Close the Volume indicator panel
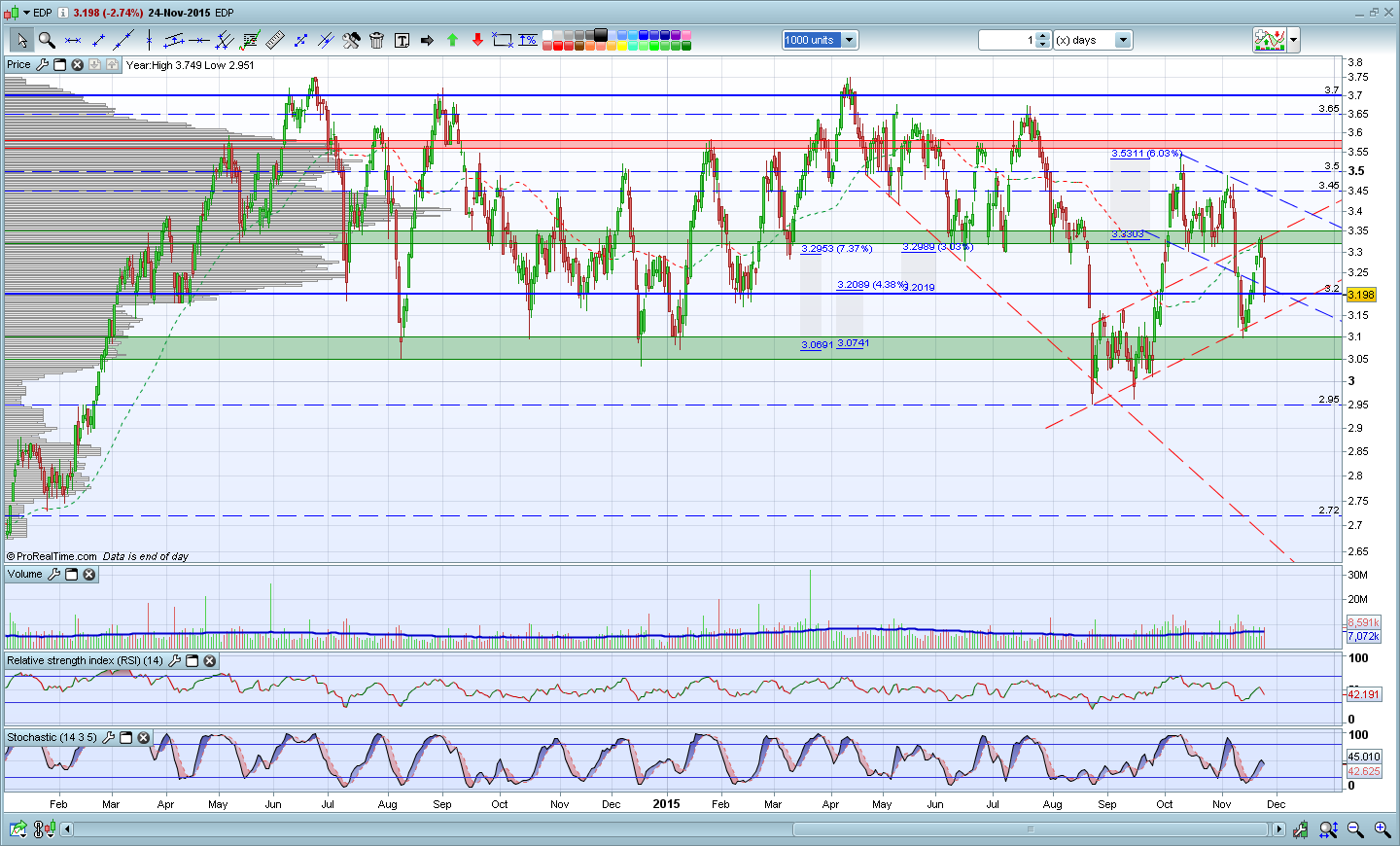The image size is (1400, 846). [88, 575]
